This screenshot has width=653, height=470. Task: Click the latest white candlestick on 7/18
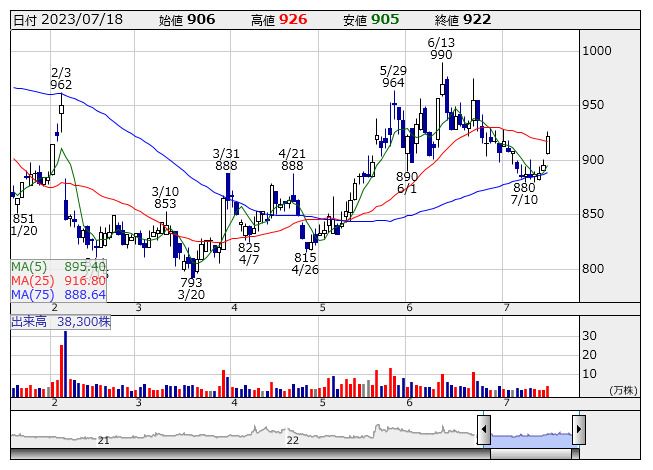point(548,144)
